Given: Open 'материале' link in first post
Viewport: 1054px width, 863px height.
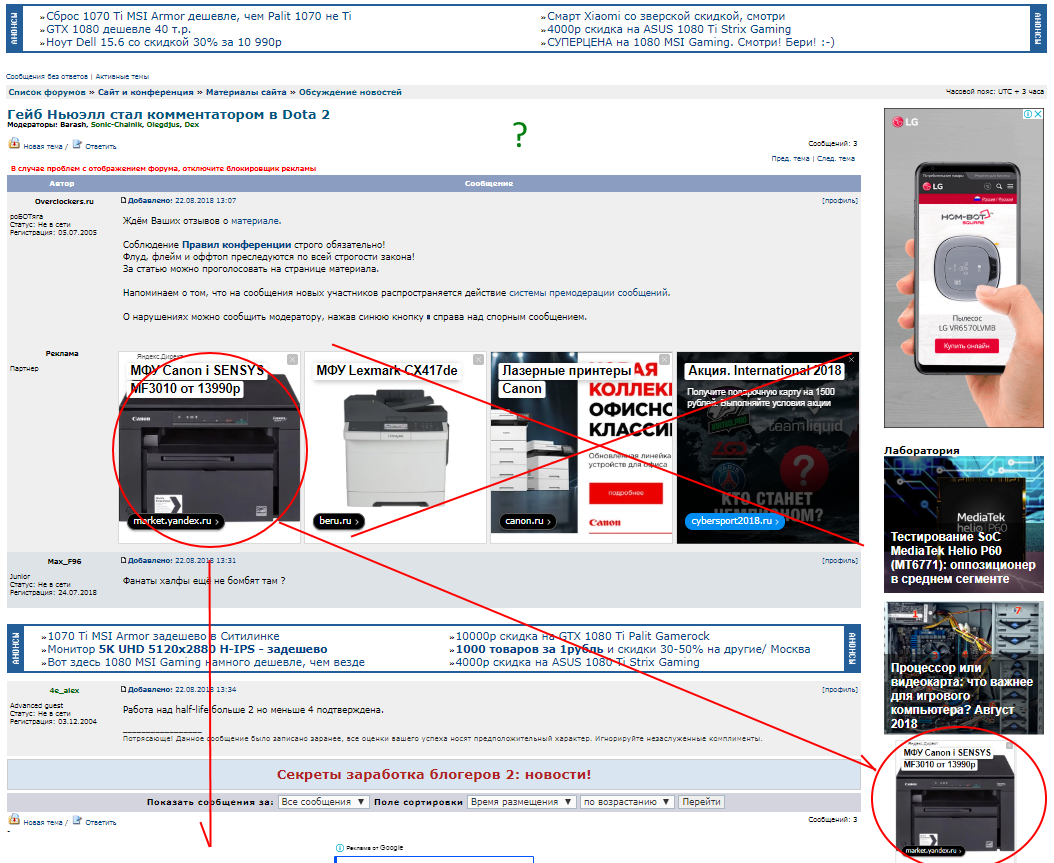Looking at the screenshot, I should tap(255, 221).
